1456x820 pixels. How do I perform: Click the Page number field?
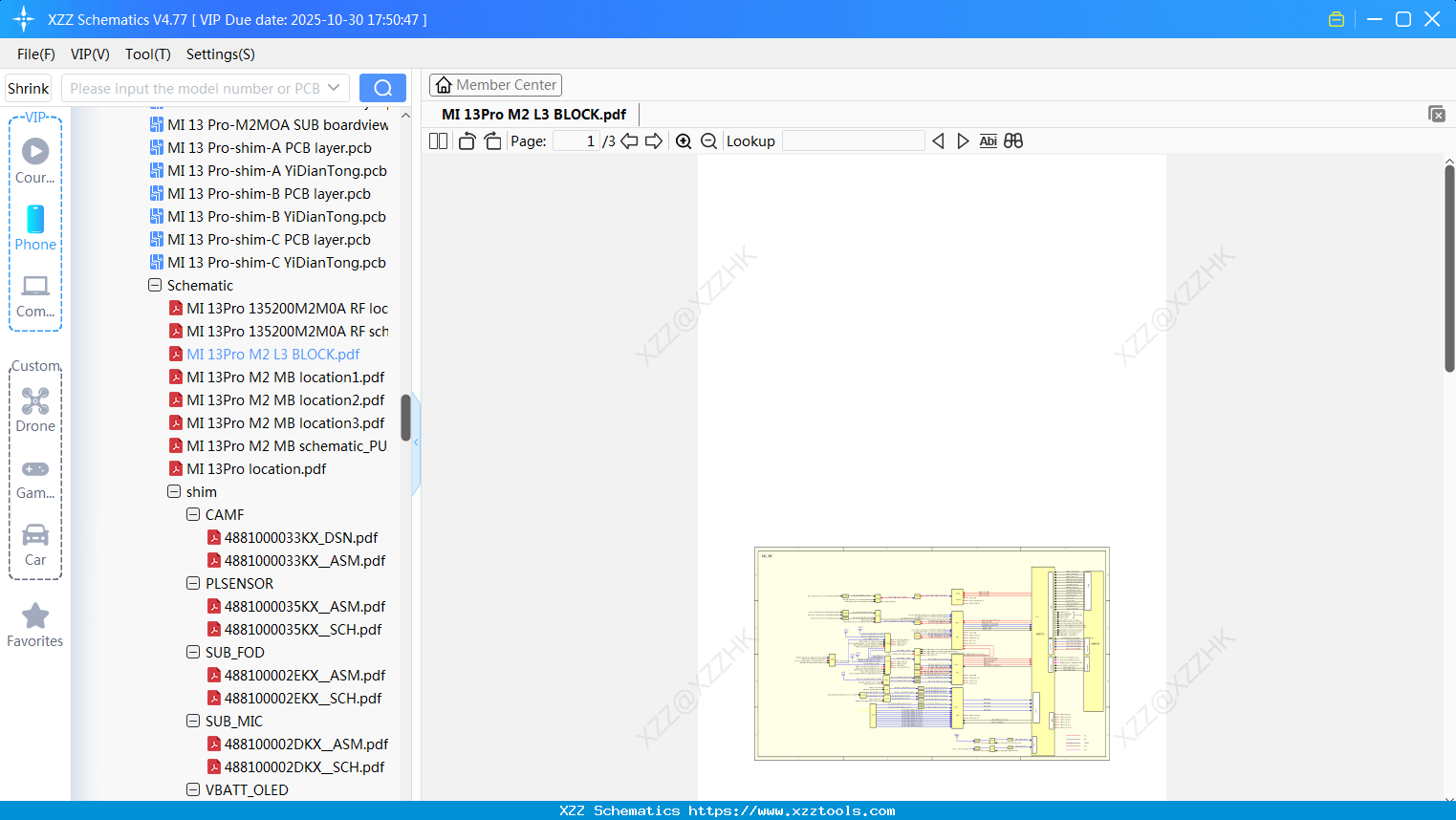coord(576,141)
